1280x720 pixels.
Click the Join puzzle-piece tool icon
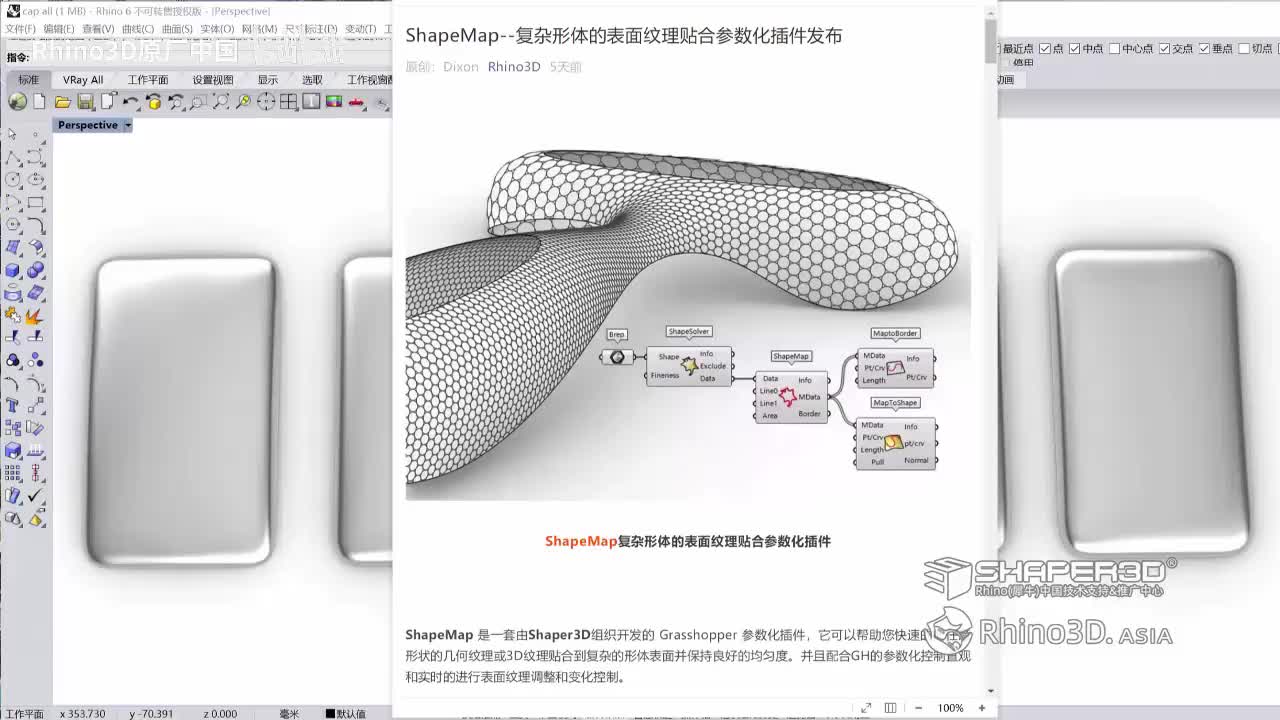13,315
